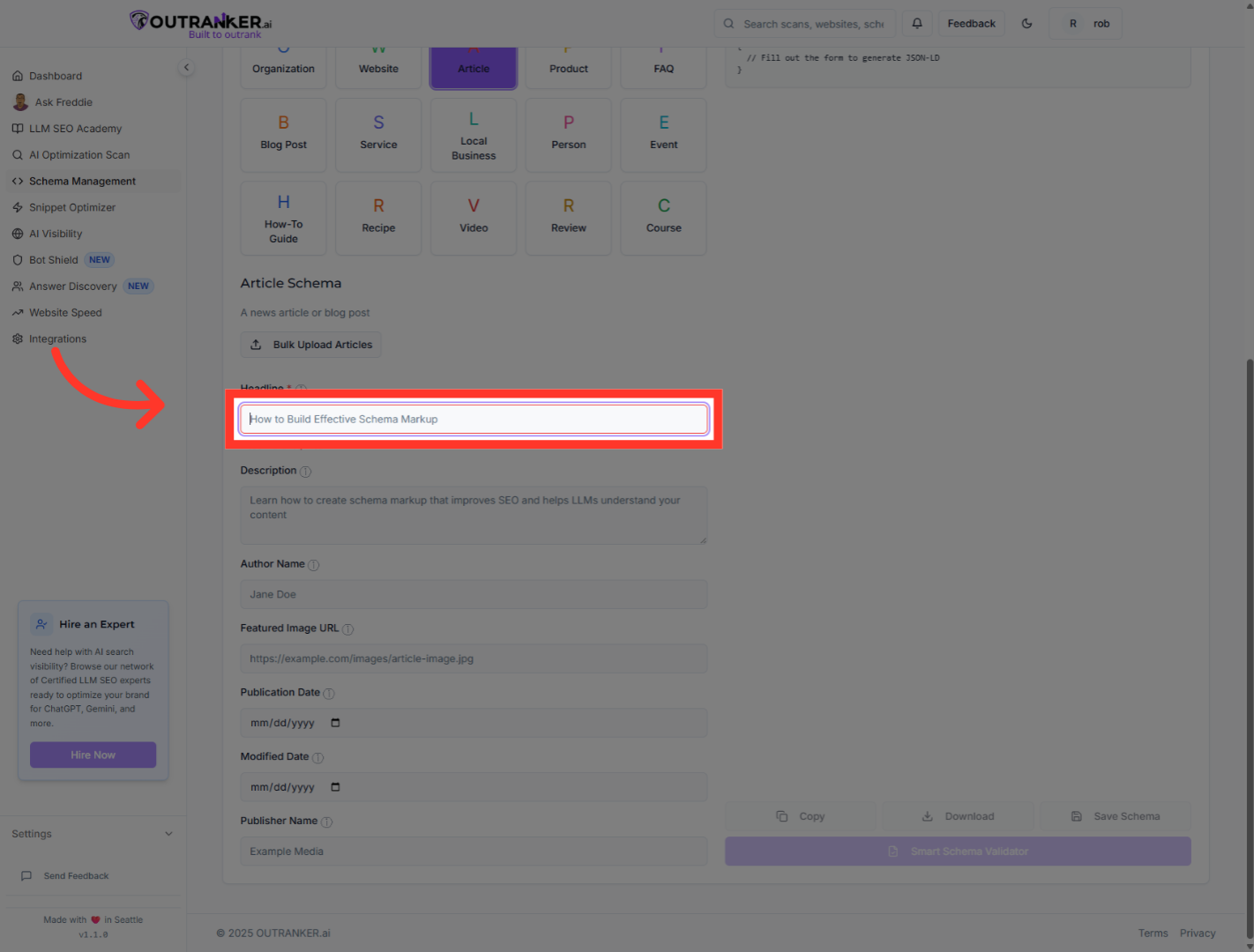
Task: Click AI Visibility globe icon
Action: [18, 234]
